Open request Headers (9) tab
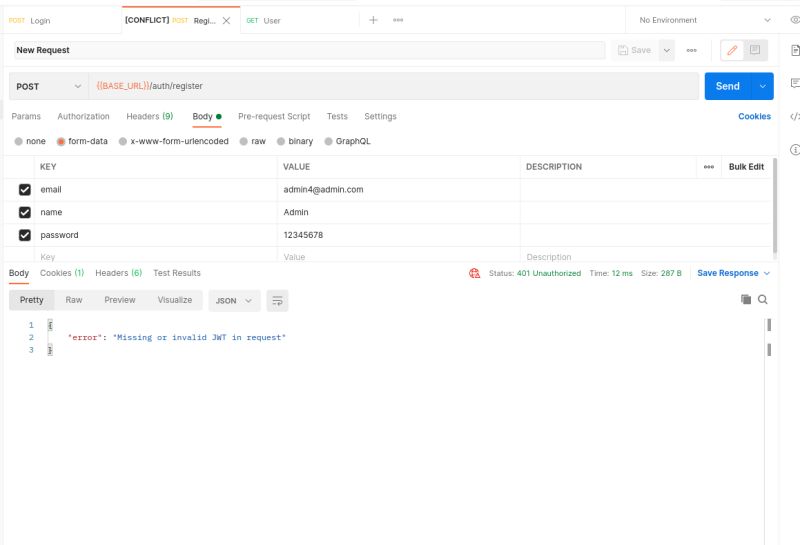 tap(149, 116)
